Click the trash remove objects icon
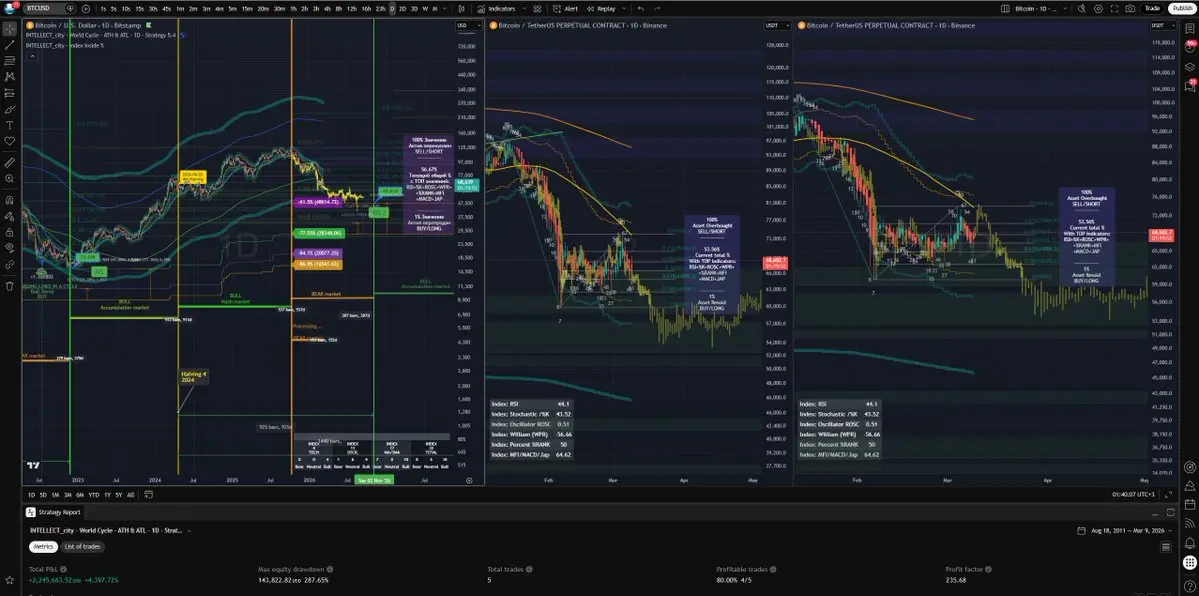Image resolution: width=1199 pixels, height=596 pixels. (x=9, y=285)
